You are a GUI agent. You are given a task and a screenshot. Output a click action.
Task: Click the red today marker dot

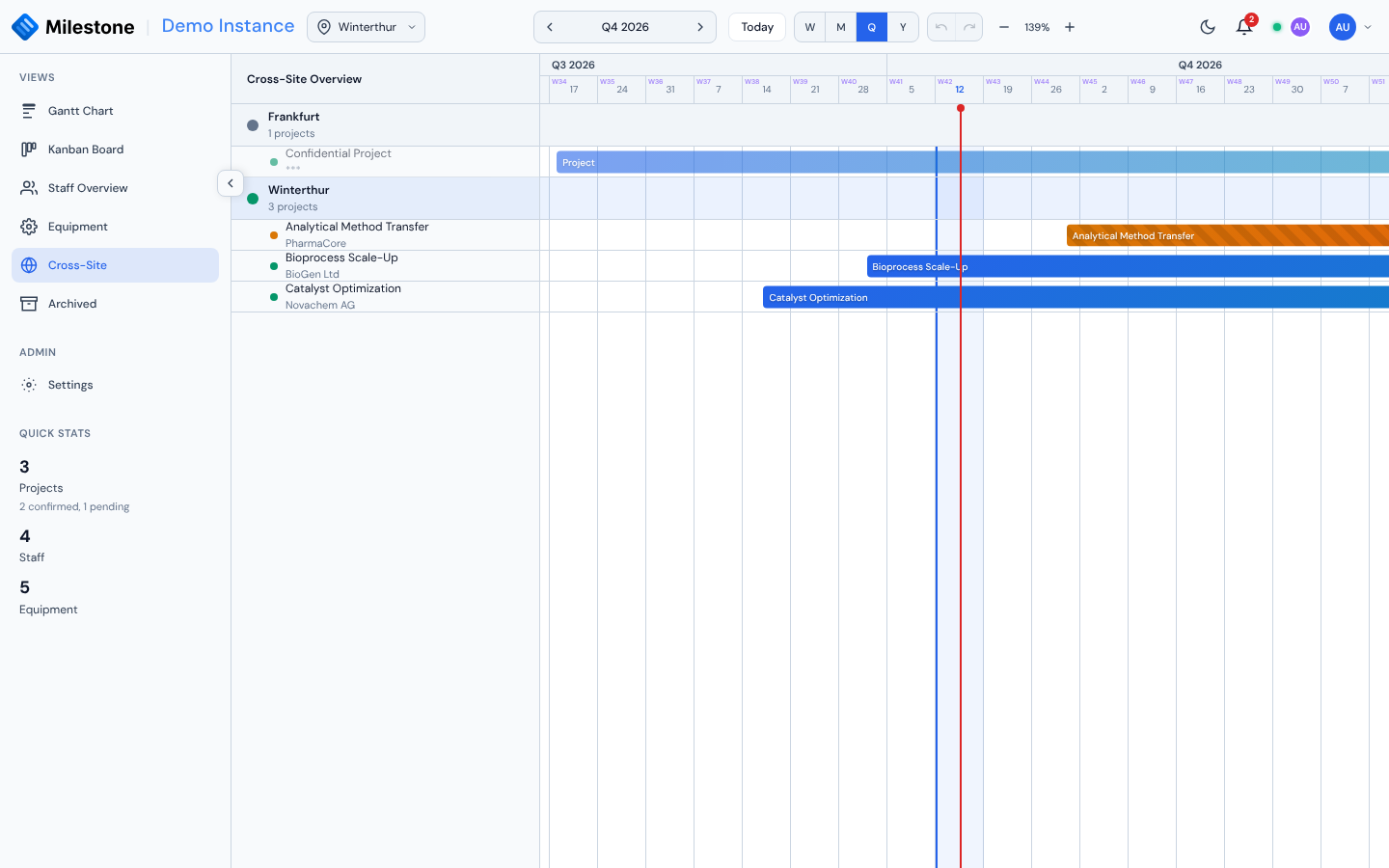point(961,108)
